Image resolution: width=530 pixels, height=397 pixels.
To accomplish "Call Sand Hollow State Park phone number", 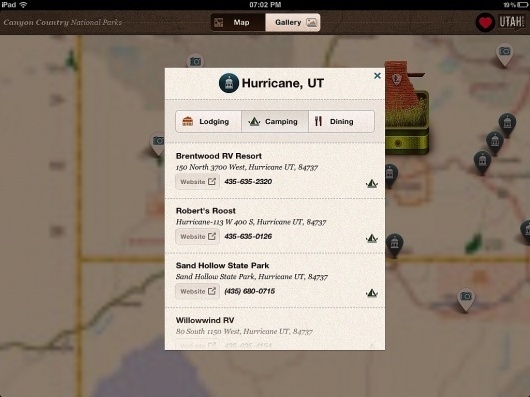I will [249, 291].
